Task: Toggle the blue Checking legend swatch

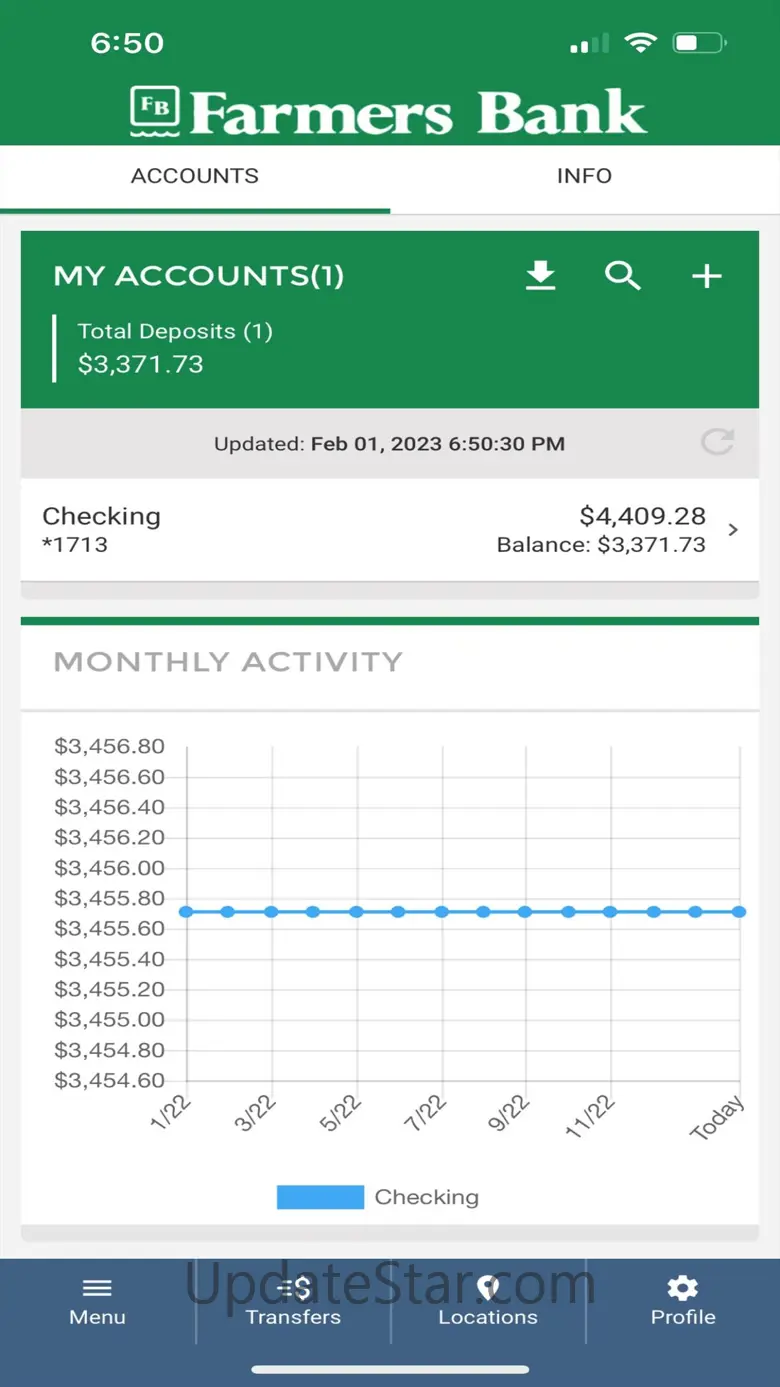Action: 320,1197
